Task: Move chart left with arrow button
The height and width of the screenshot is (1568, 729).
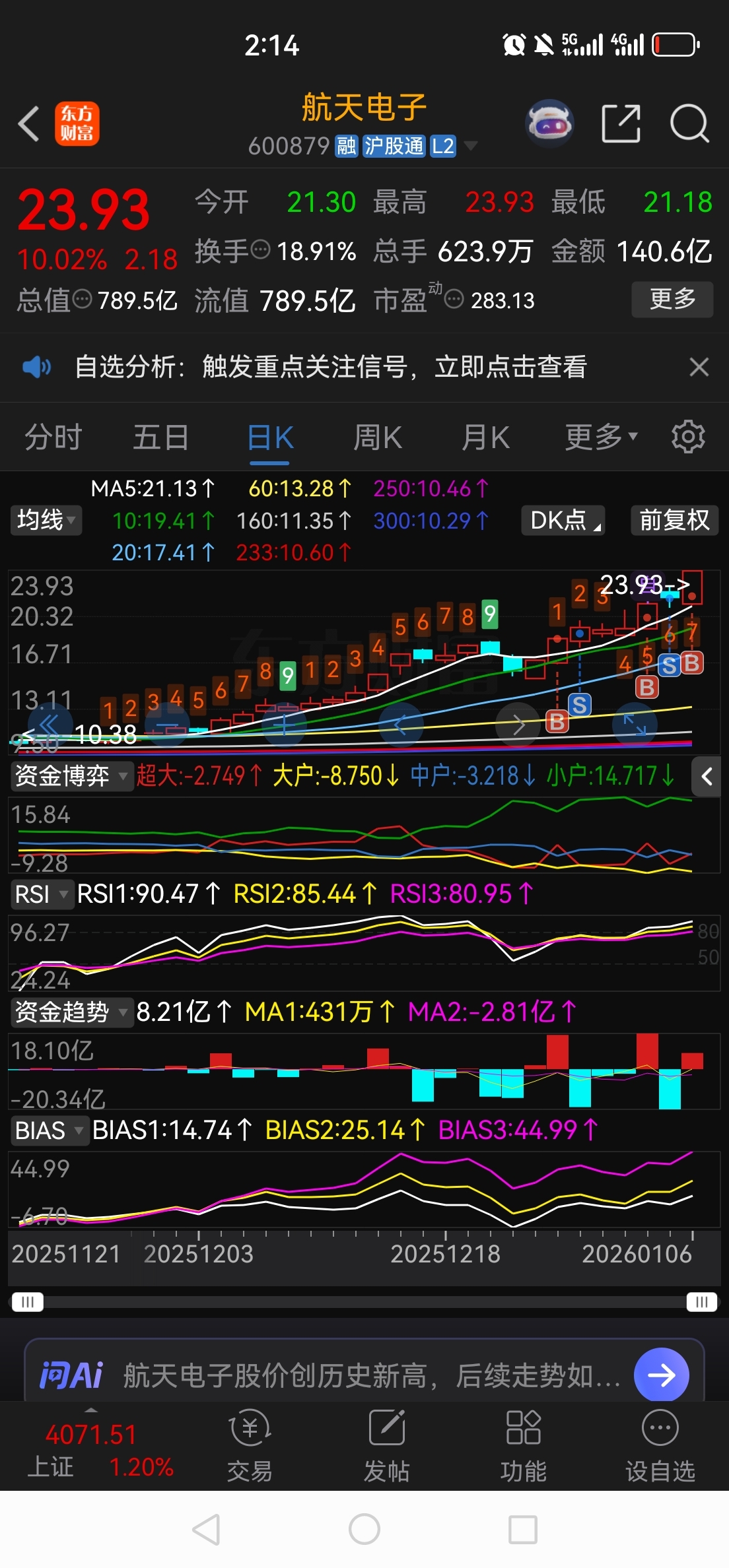Action: [x=400, y=725]
